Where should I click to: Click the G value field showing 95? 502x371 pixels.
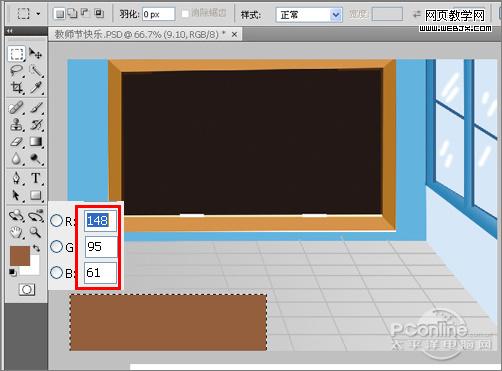click(x=101, y=247)
